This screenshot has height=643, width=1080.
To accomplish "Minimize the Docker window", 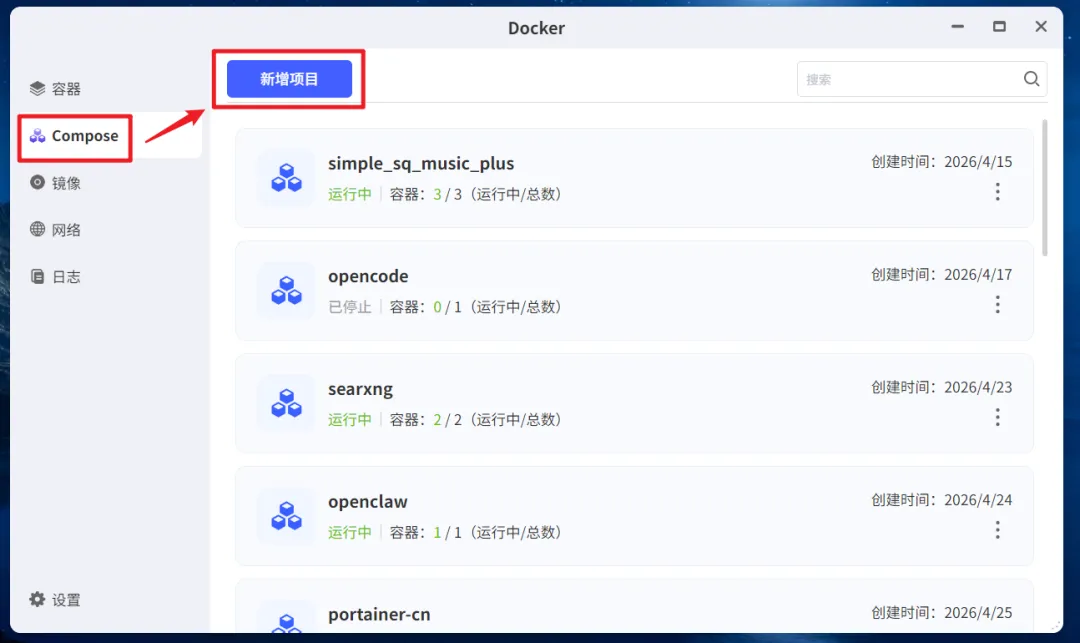I will tap(957, 27).
